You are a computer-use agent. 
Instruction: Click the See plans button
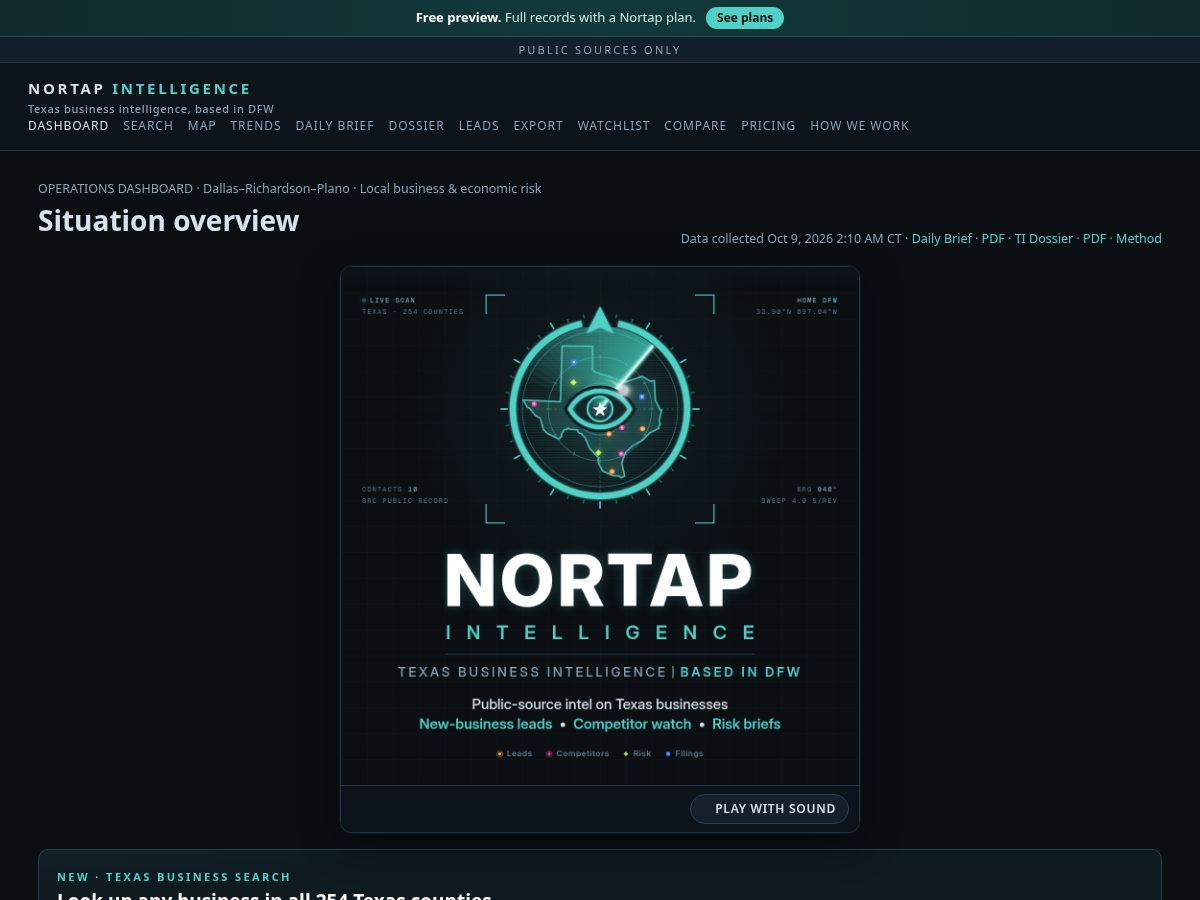click(x=745, y=18)
